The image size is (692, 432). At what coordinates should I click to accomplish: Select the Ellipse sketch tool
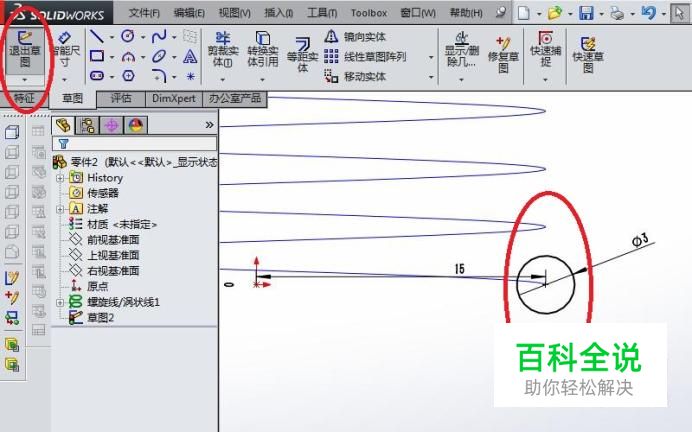[x=159, y=56]
